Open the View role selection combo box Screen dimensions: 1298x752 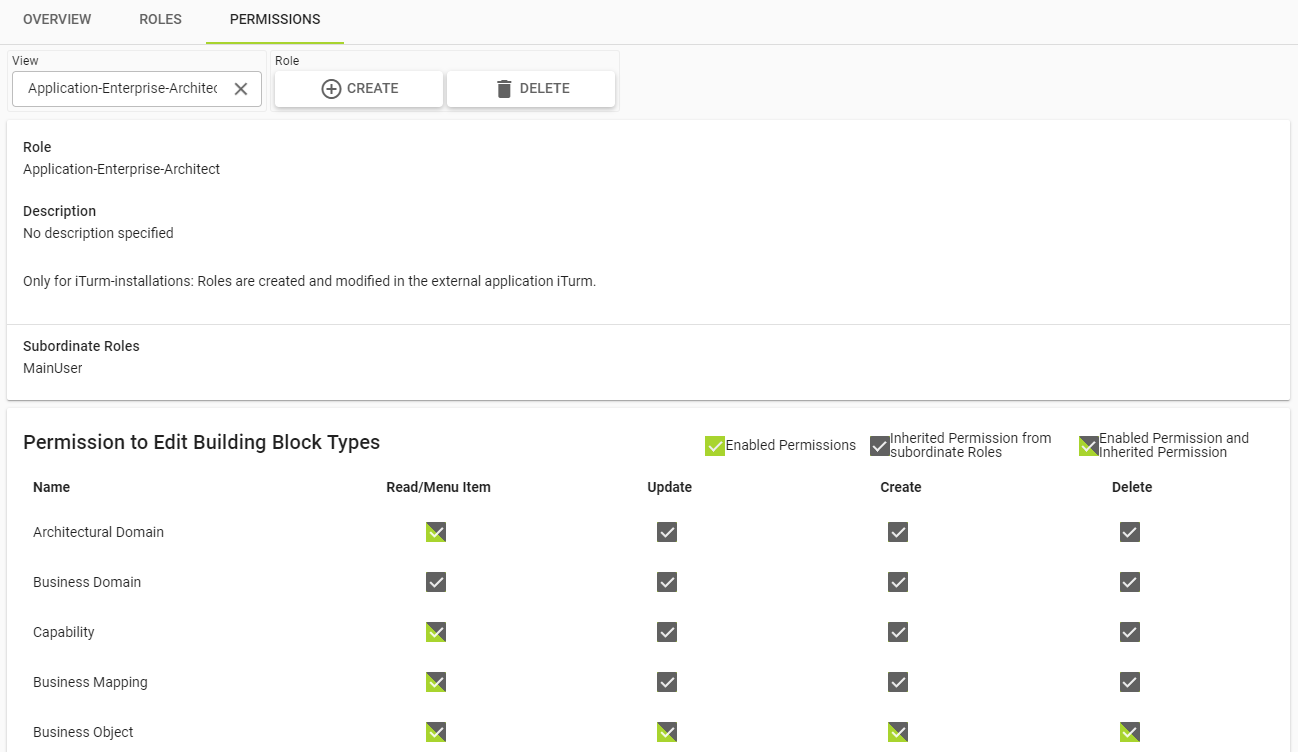122,89
